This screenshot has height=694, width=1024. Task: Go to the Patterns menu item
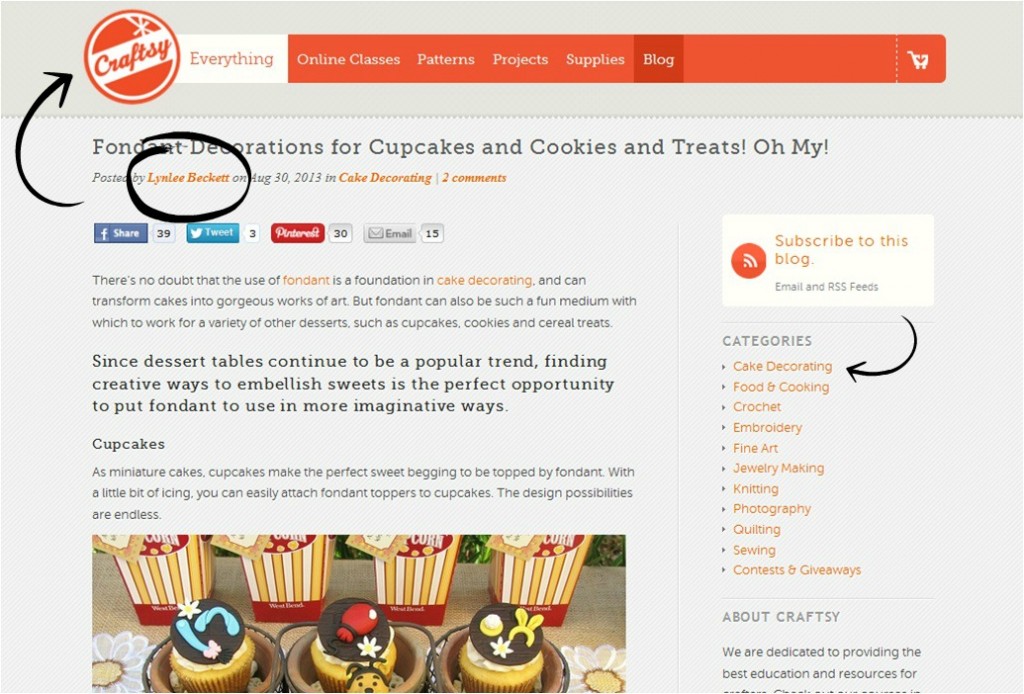[x=446, y=59]
